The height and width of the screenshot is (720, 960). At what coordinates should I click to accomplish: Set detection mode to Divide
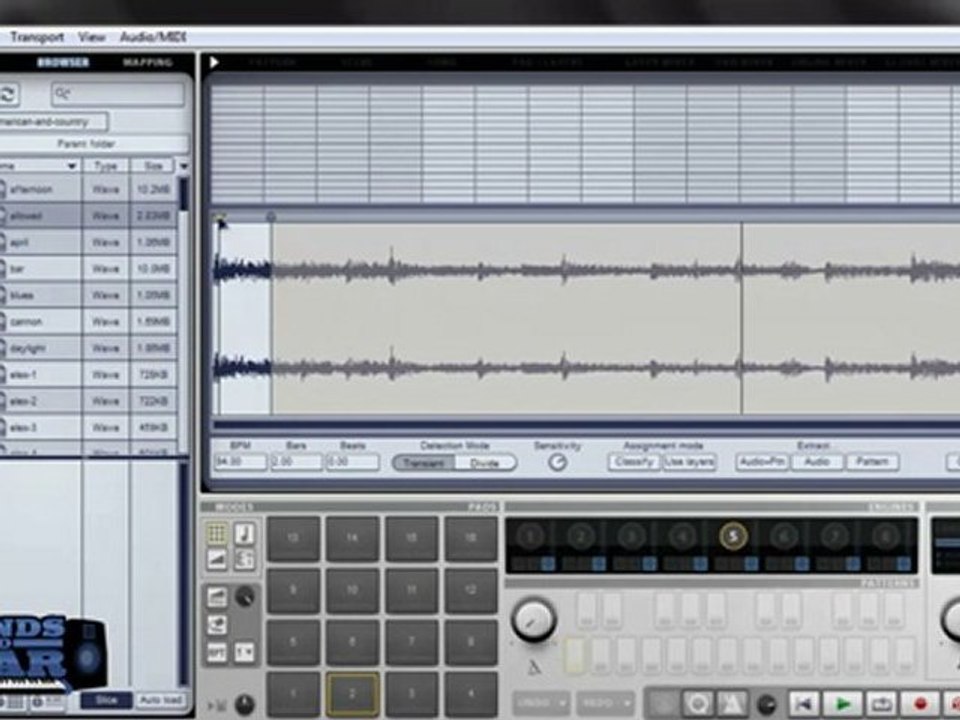pyautogui.click(x=485, y=463)
